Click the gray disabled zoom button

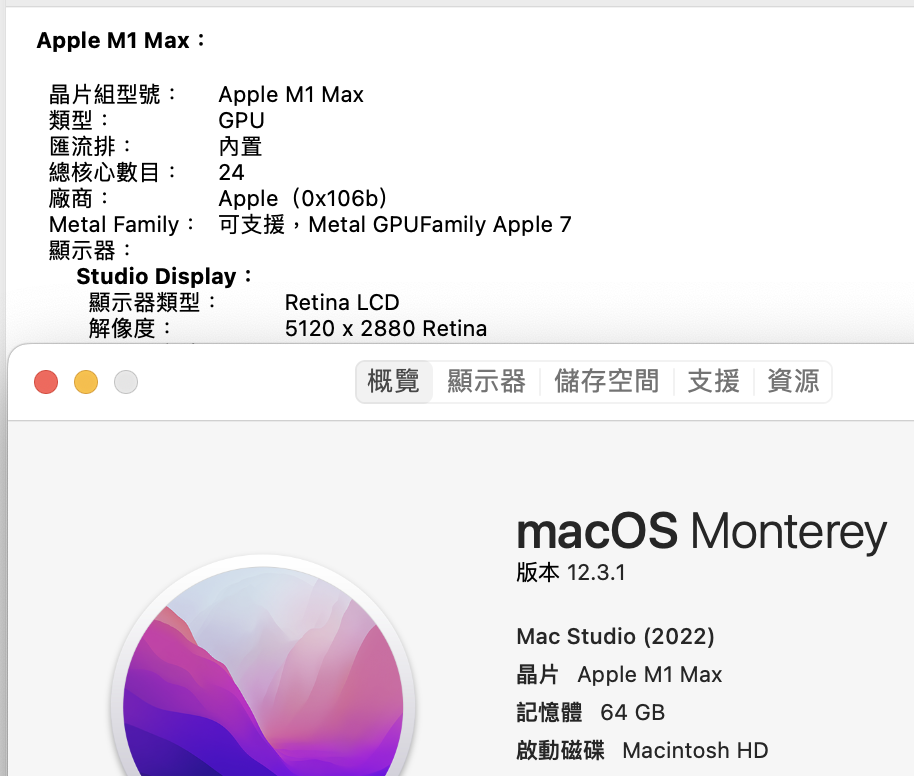coord(126,382)
